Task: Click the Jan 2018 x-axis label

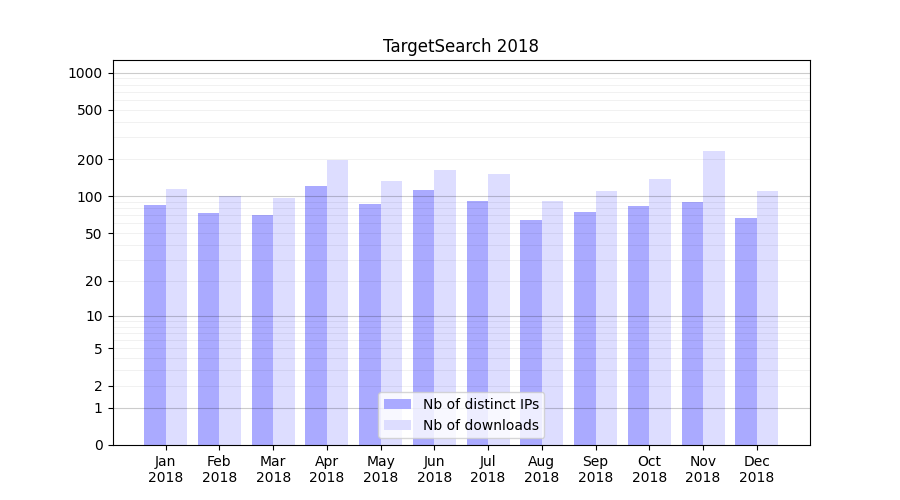Action: (x=166, y=469)
